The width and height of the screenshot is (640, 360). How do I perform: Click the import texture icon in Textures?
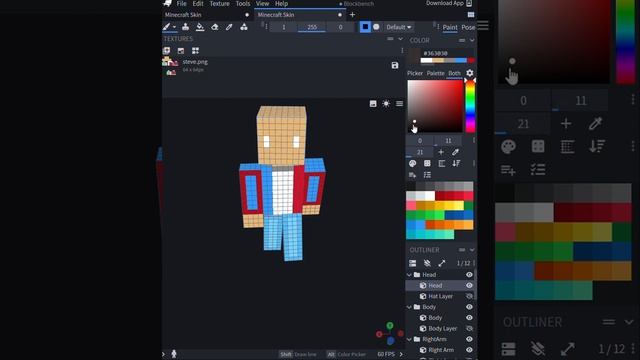167,51
